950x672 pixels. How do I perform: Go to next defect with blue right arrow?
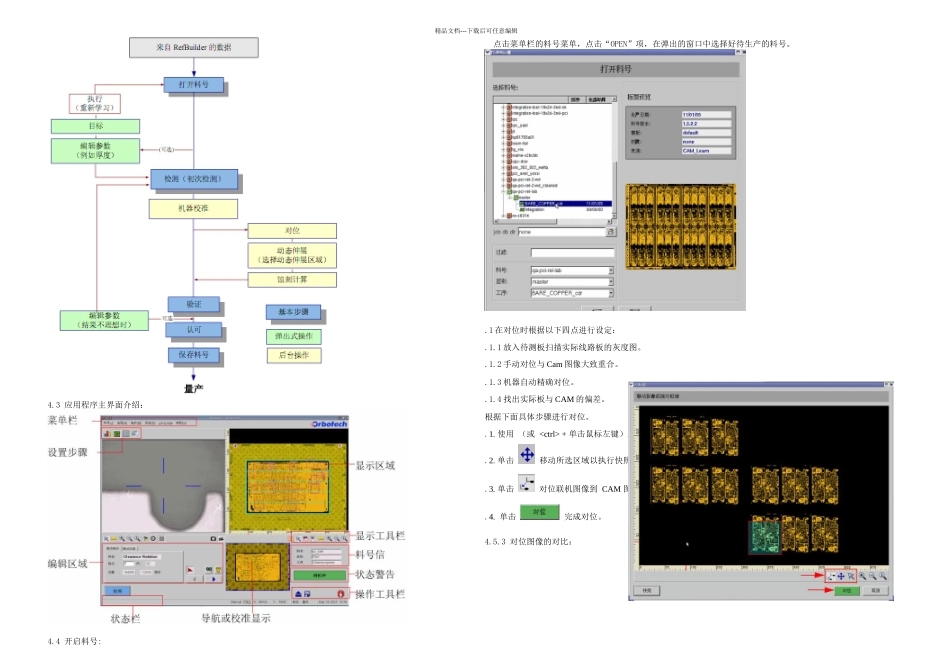(214, 579)
